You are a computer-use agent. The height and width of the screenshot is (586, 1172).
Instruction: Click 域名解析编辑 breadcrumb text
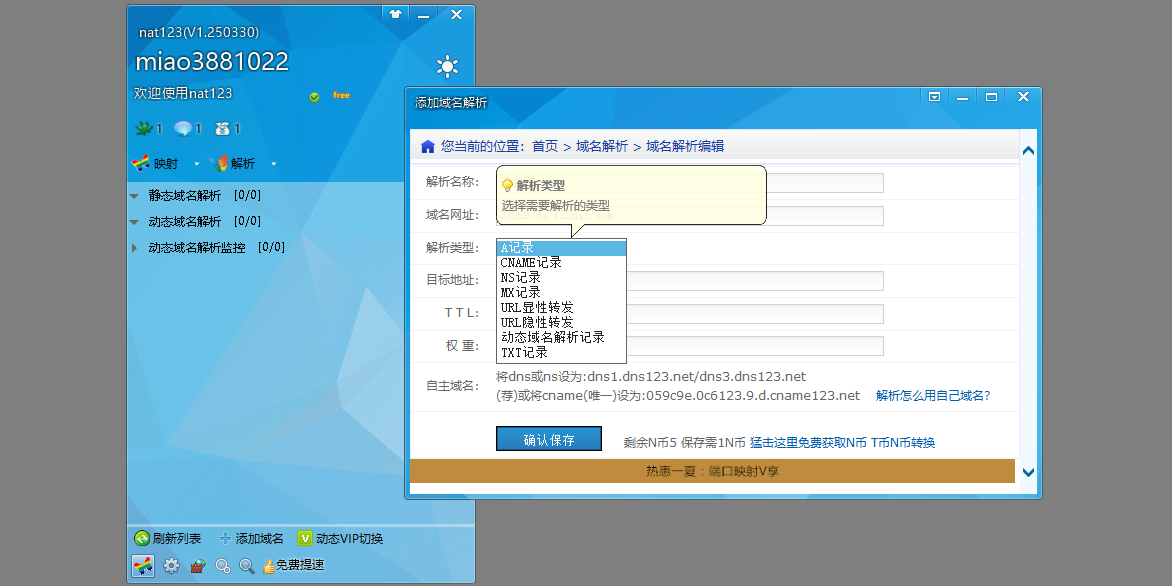point(685,146)
